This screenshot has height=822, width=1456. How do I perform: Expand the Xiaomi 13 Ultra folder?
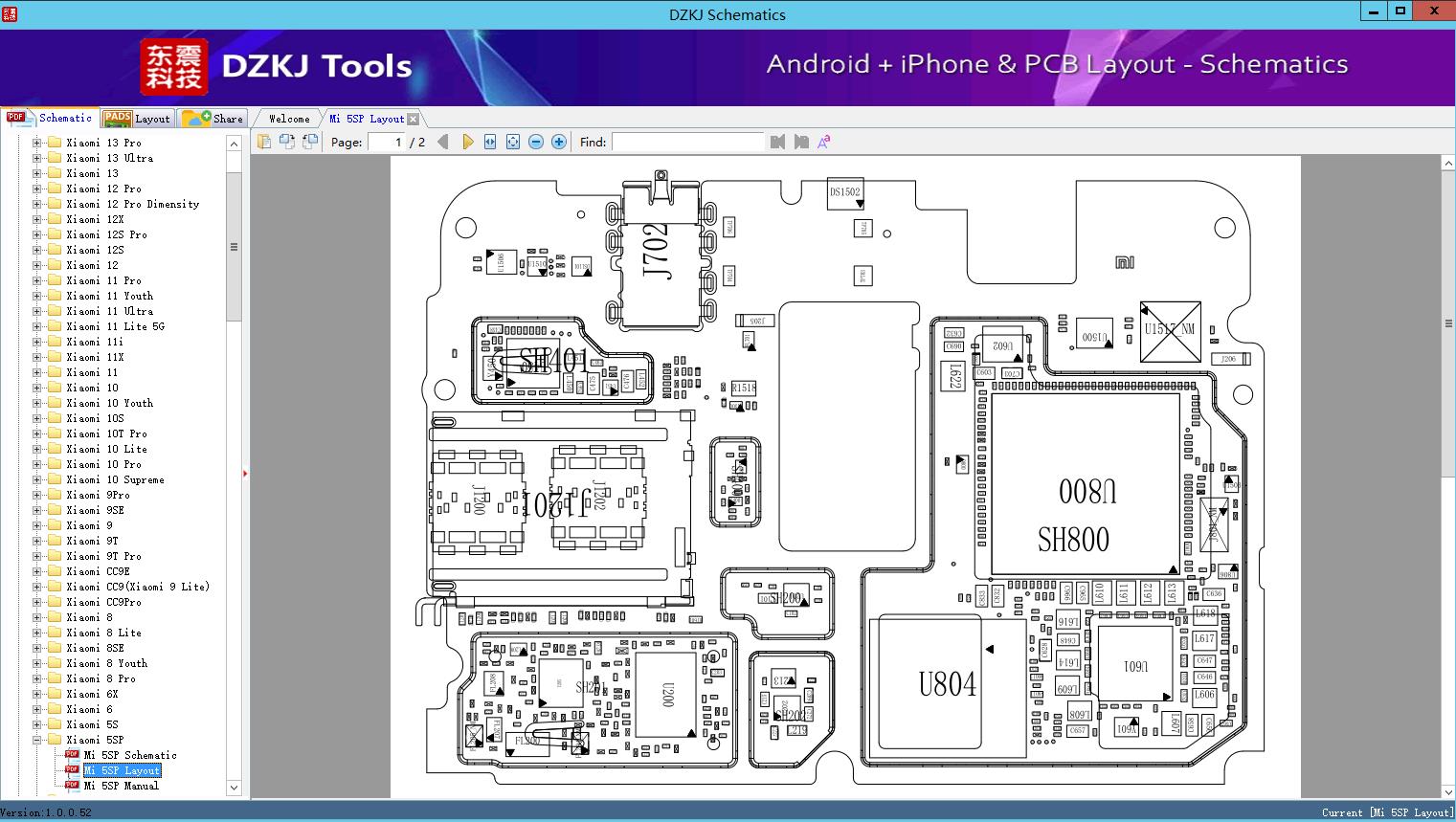37,158
